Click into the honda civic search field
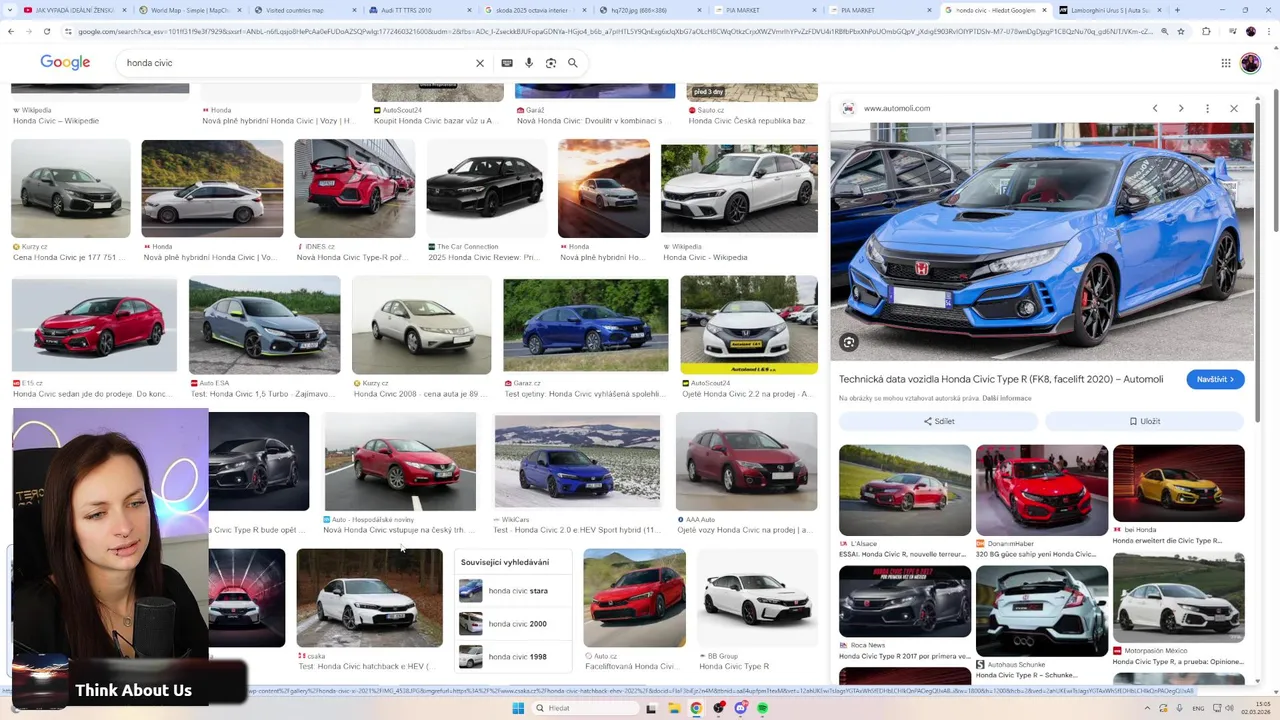The width and height of the screenshot is (1280, 720). coord(295,63)
